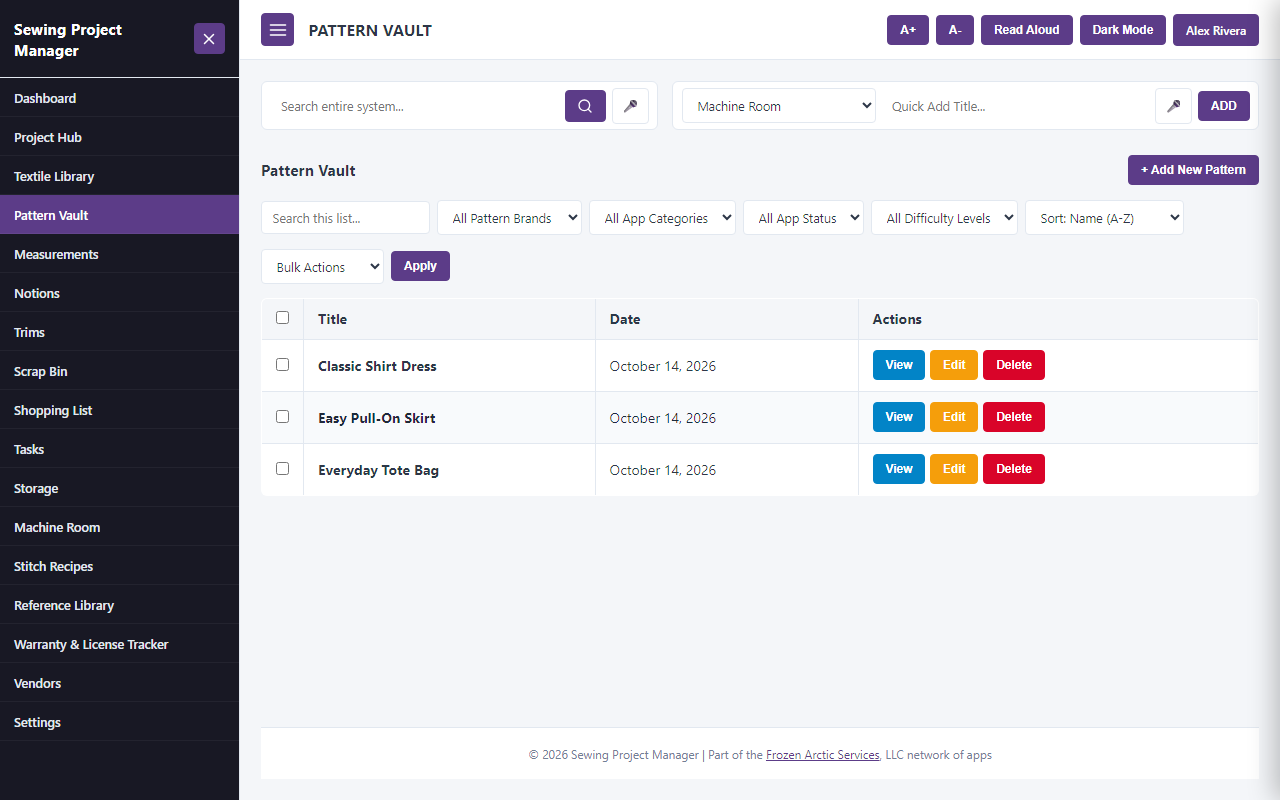The height and width of the screenshot is (800, 1280).
Task: Open the All Pattern Brands filter
Action: tap(509, 218)
